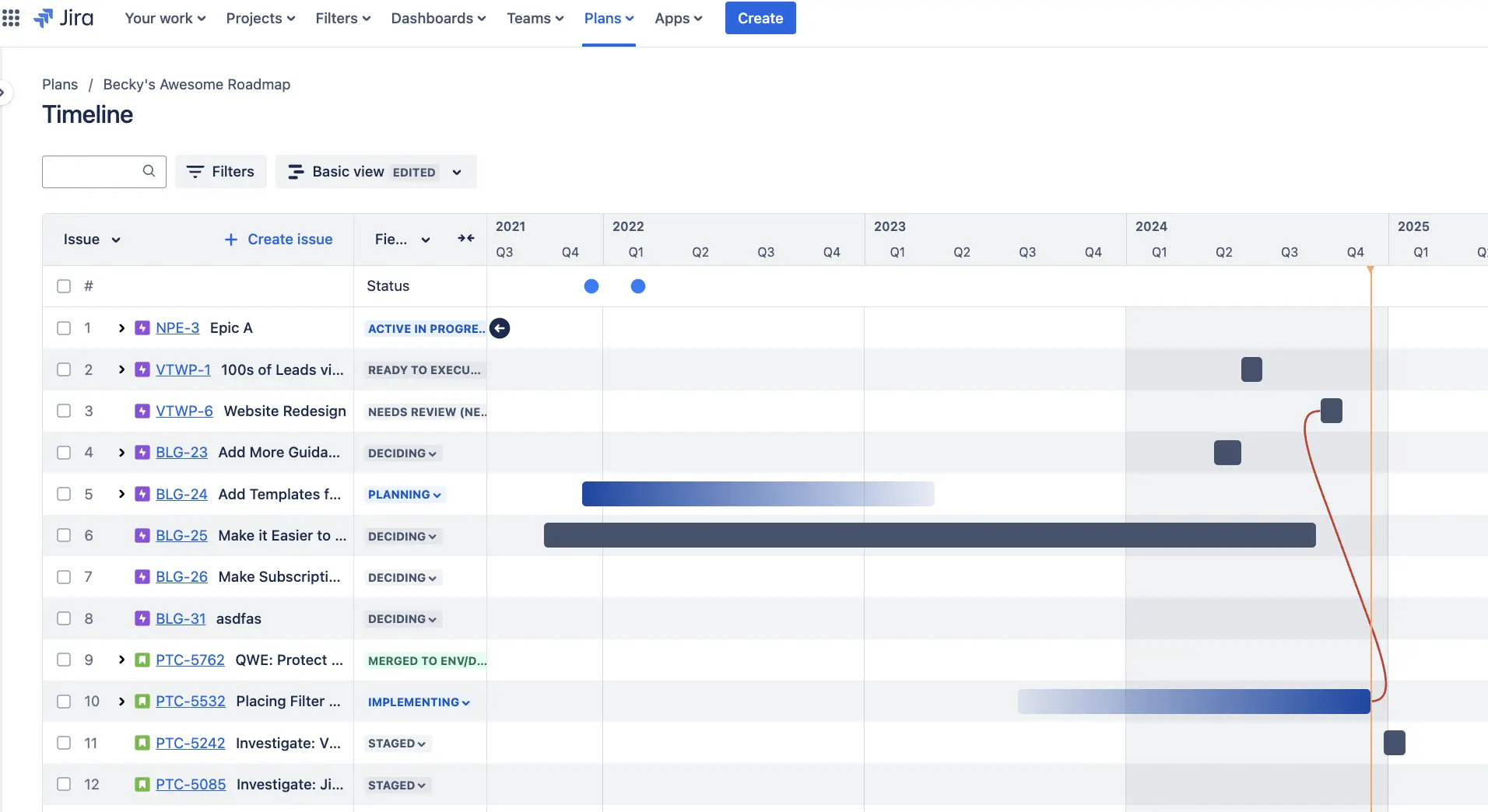This screenshot has height=812, width=1488.
Task: Open the Dashboards menu
Action: pos(438,18)
